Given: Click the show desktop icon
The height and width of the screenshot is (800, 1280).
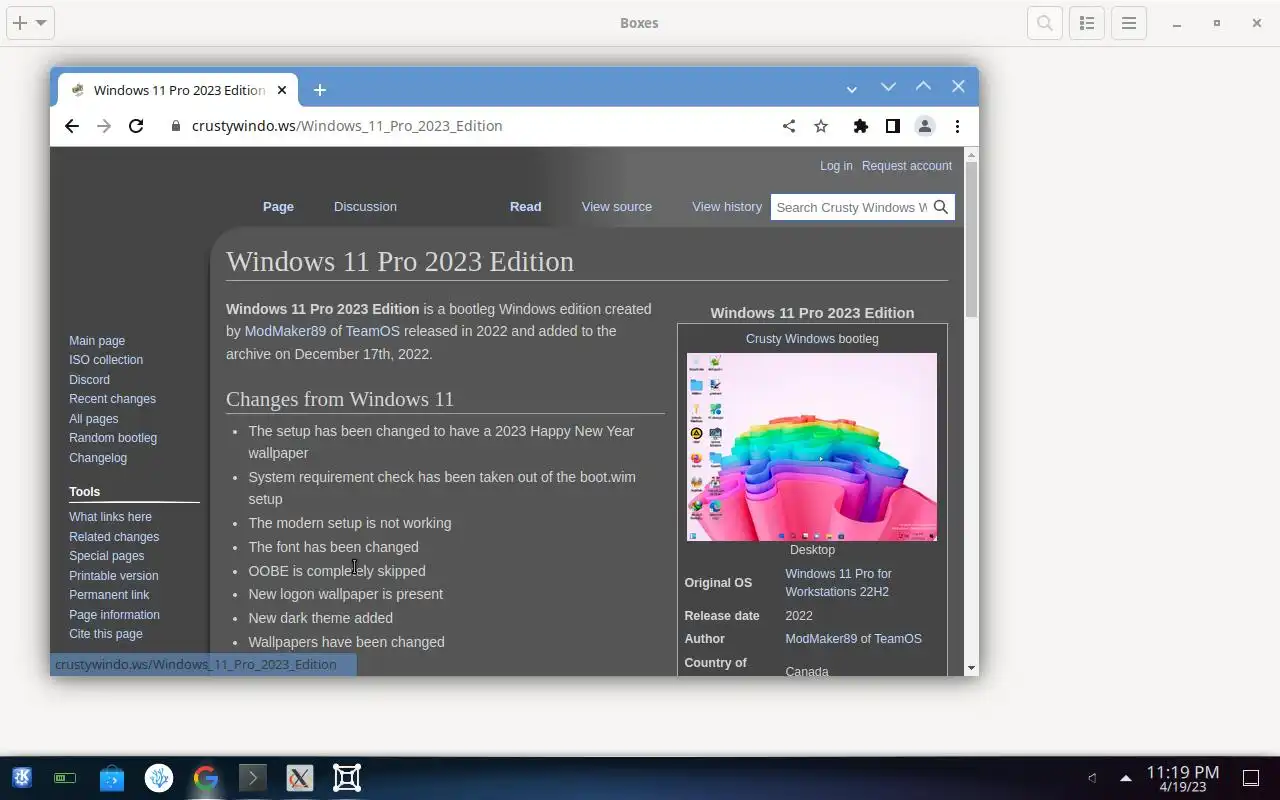Looking at the screenshot, I should tap(1251, 778).
